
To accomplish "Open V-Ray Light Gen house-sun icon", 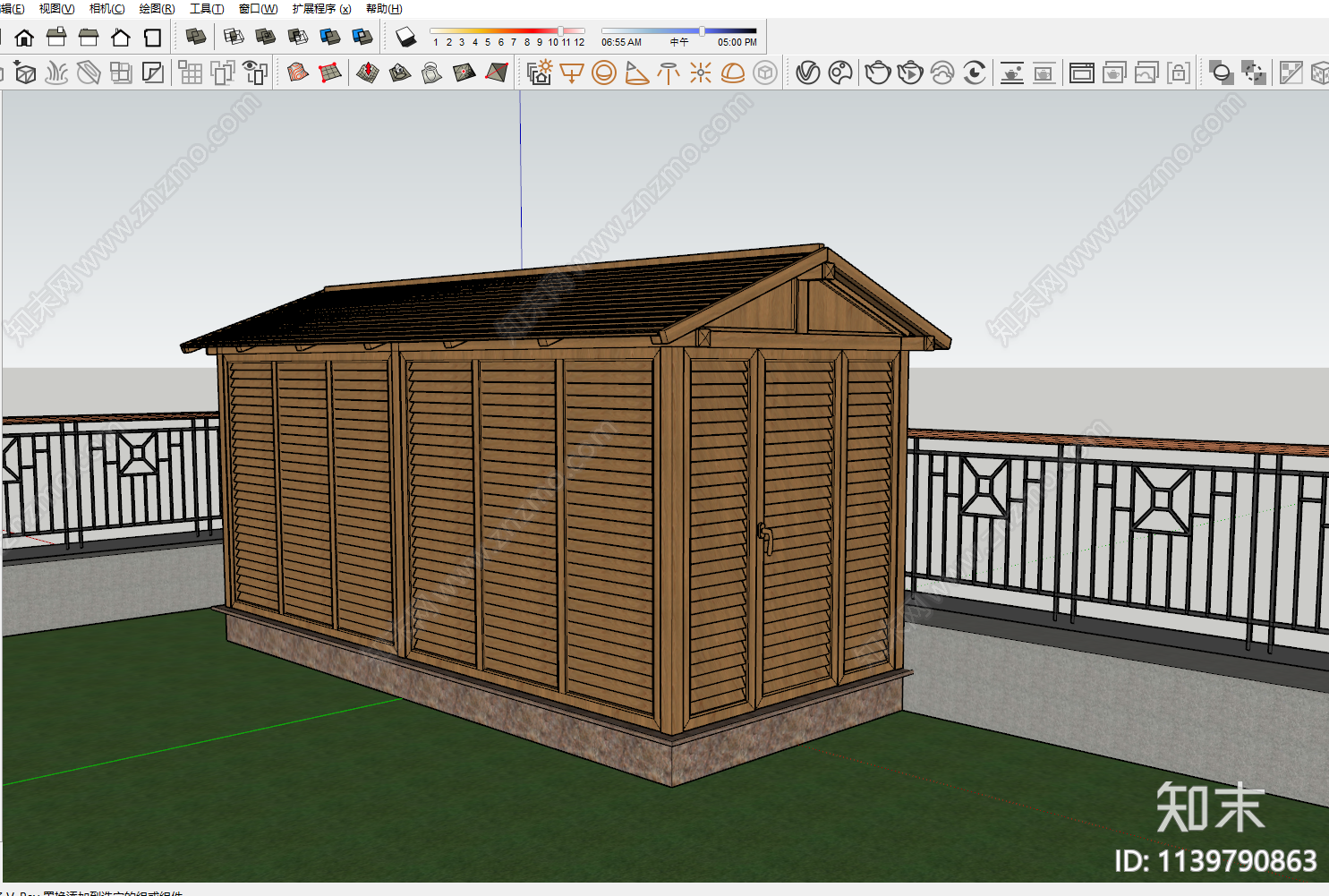I will coord(540,73).
